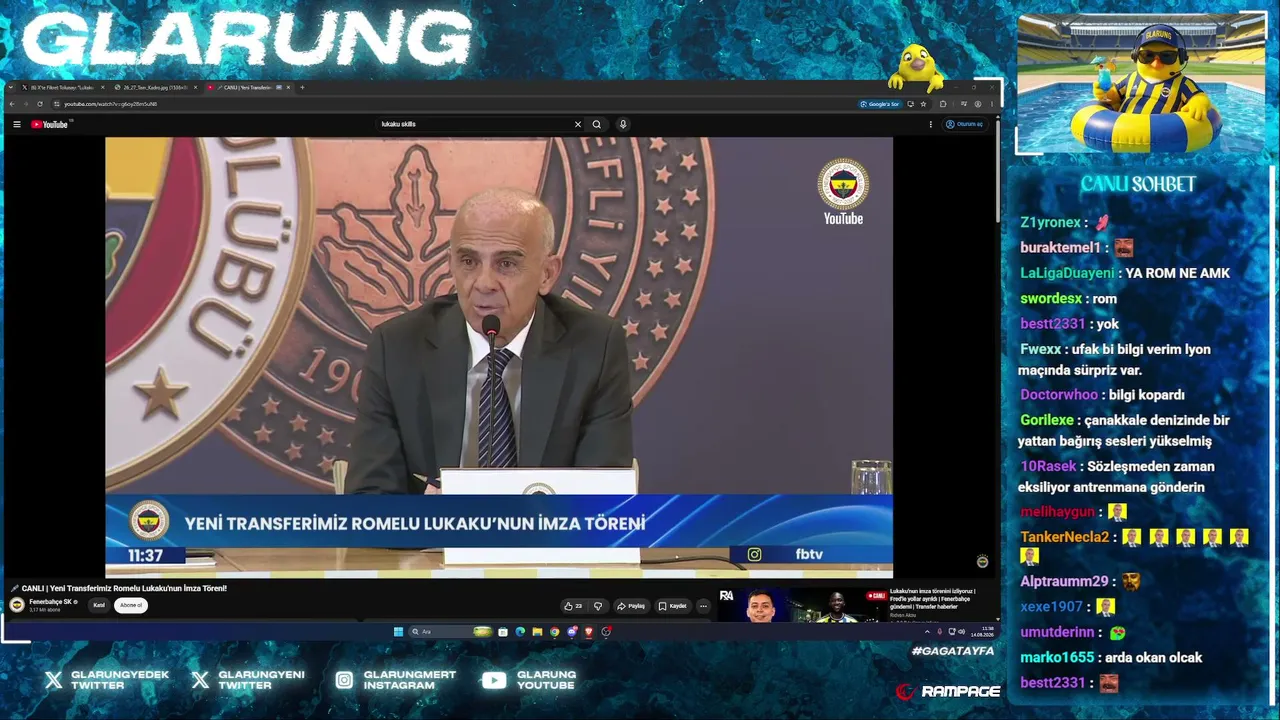This screenshot has width=1280, height=720.
Task: Open the taskbar clock and date
Action: 982,632
